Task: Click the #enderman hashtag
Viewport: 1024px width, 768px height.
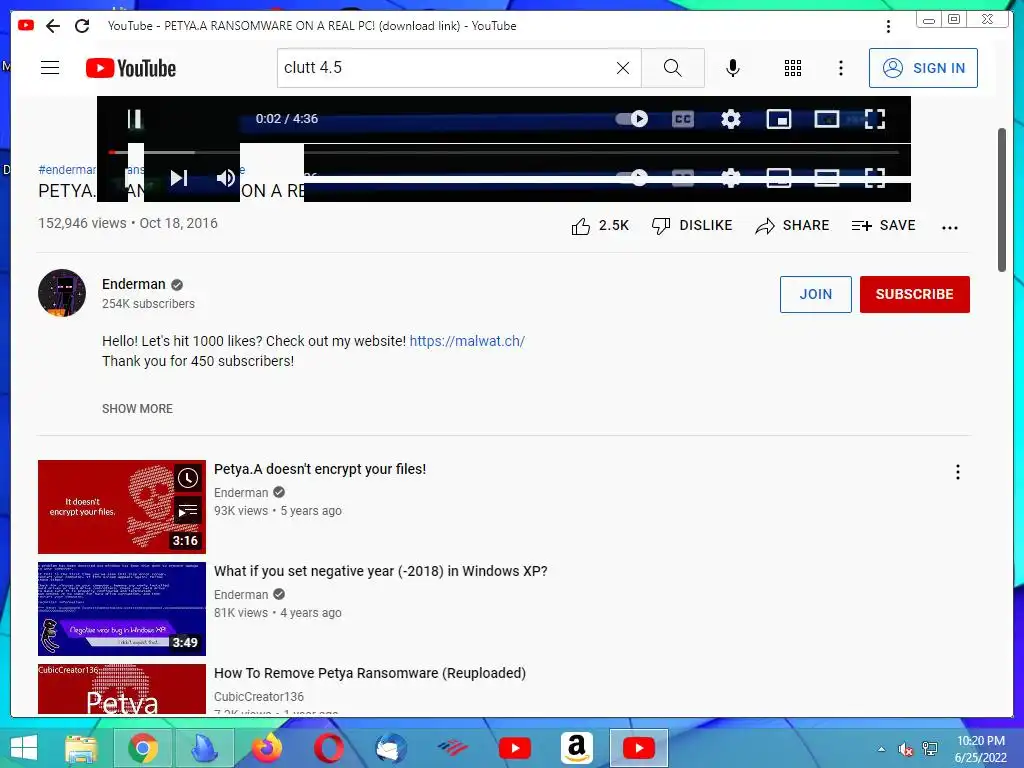Action: tap(67, 170)
